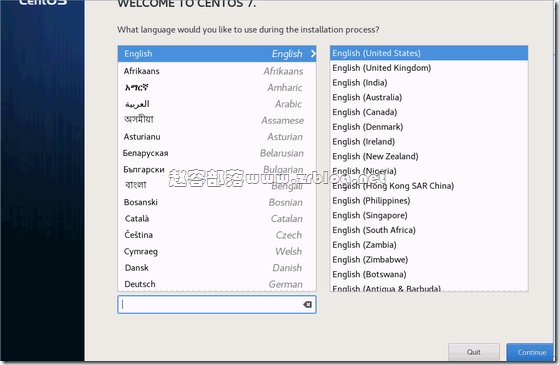Focus the language search input box
Screen dimensions: 559x365
coord(217,304)
